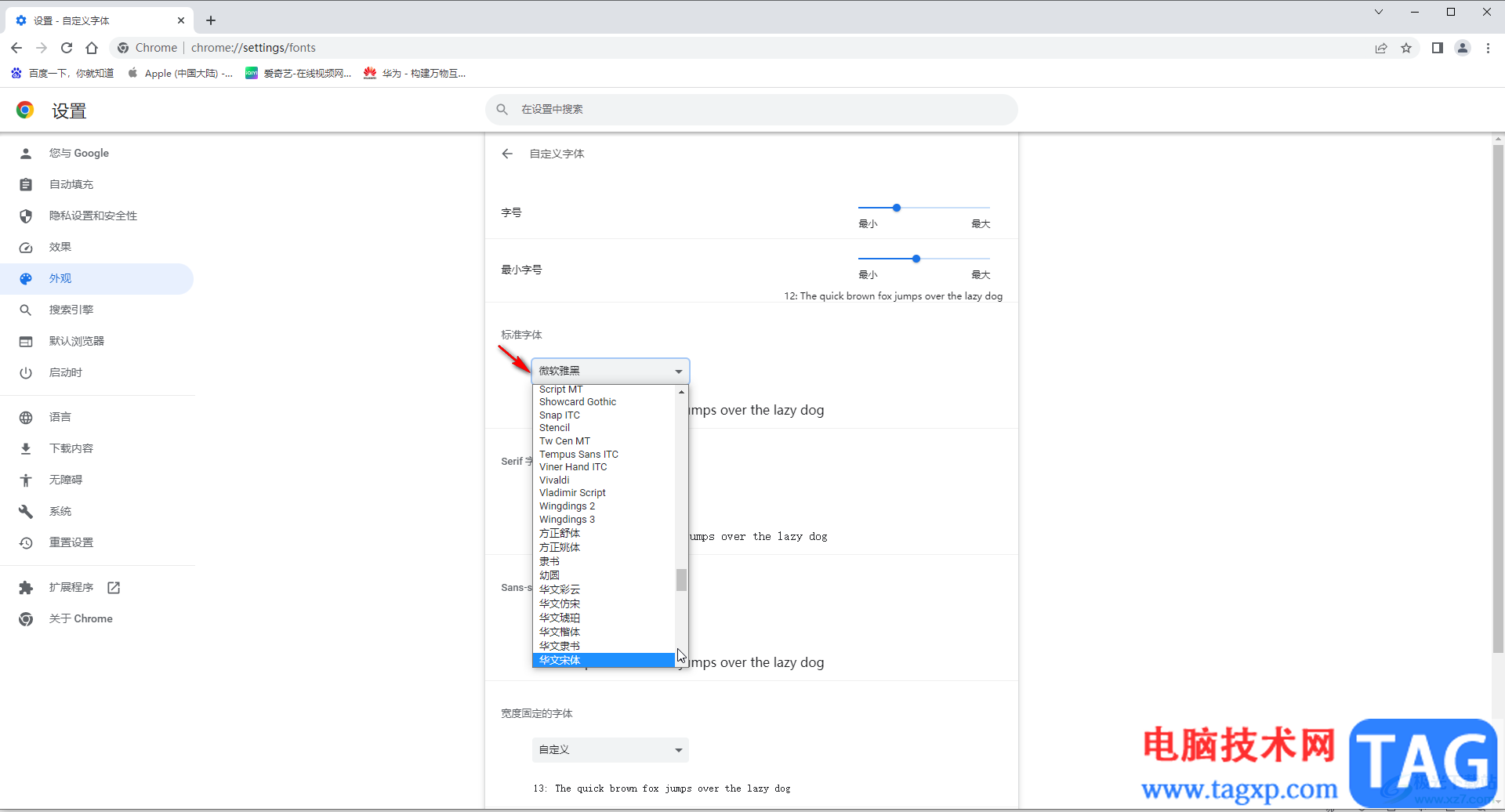Screen dimensions: 1505x812
Task: Click the search magnifier icon in settings
Action: coord(502,110)
